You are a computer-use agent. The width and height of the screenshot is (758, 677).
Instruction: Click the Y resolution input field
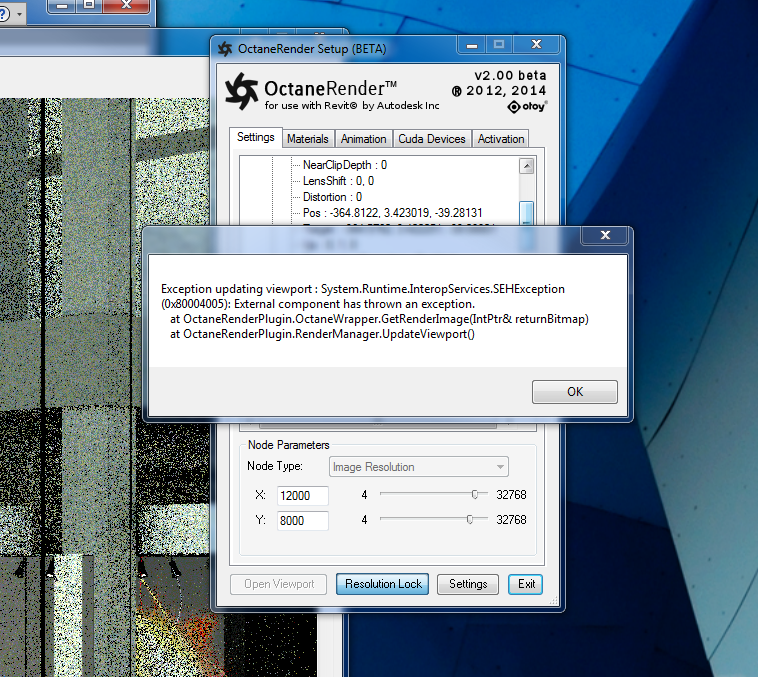(x=303, y=521)
